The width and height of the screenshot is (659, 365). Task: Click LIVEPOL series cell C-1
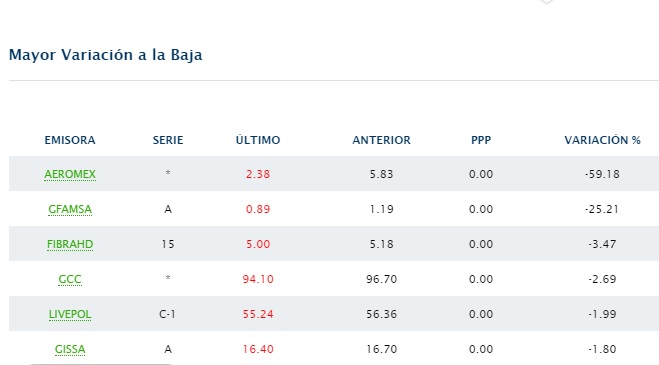(x=167, y=314)
